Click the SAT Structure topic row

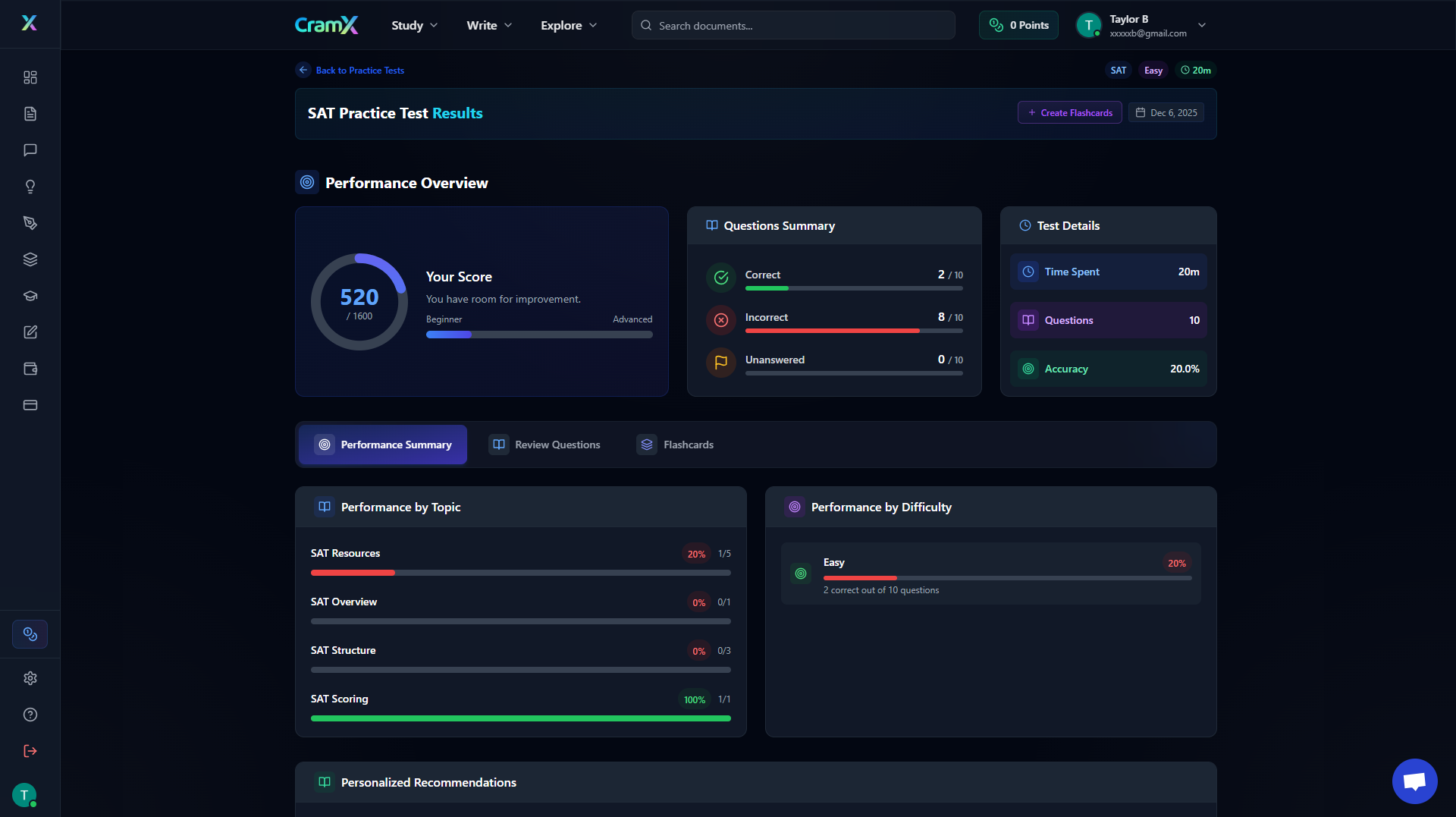pos(521,658)
